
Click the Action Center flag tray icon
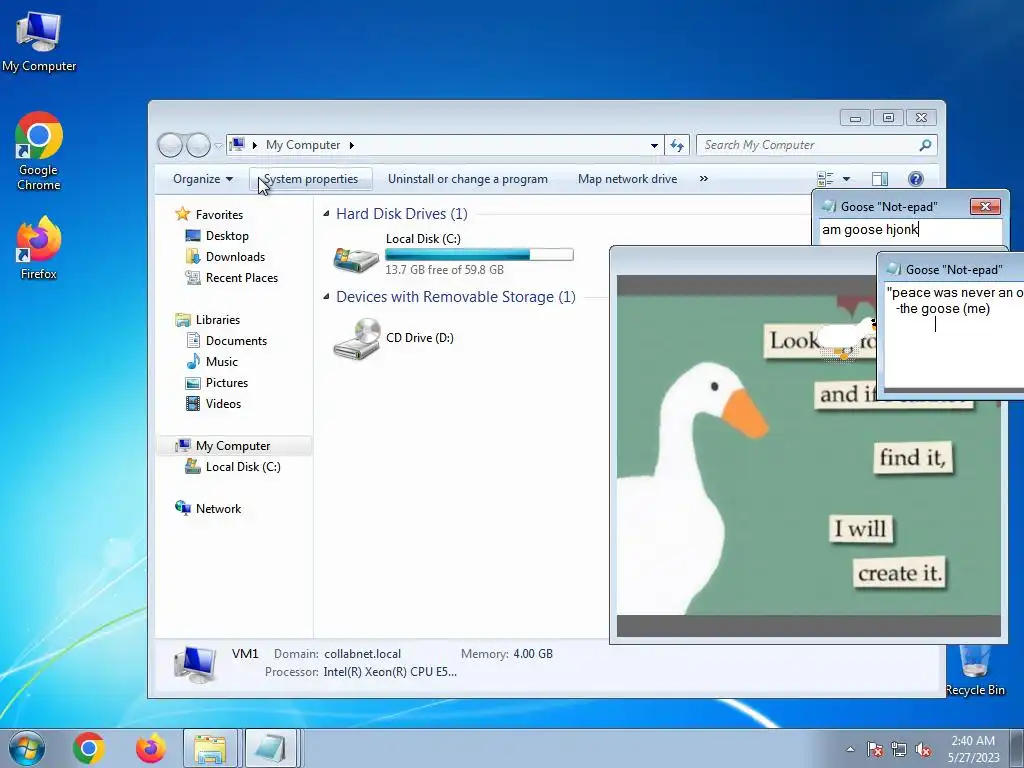(x=874, y=749)
